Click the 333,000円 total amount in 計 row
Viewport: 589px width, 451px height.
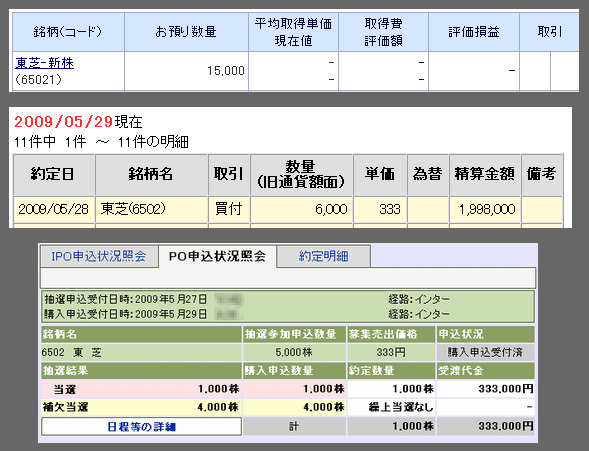coord(485,427)
